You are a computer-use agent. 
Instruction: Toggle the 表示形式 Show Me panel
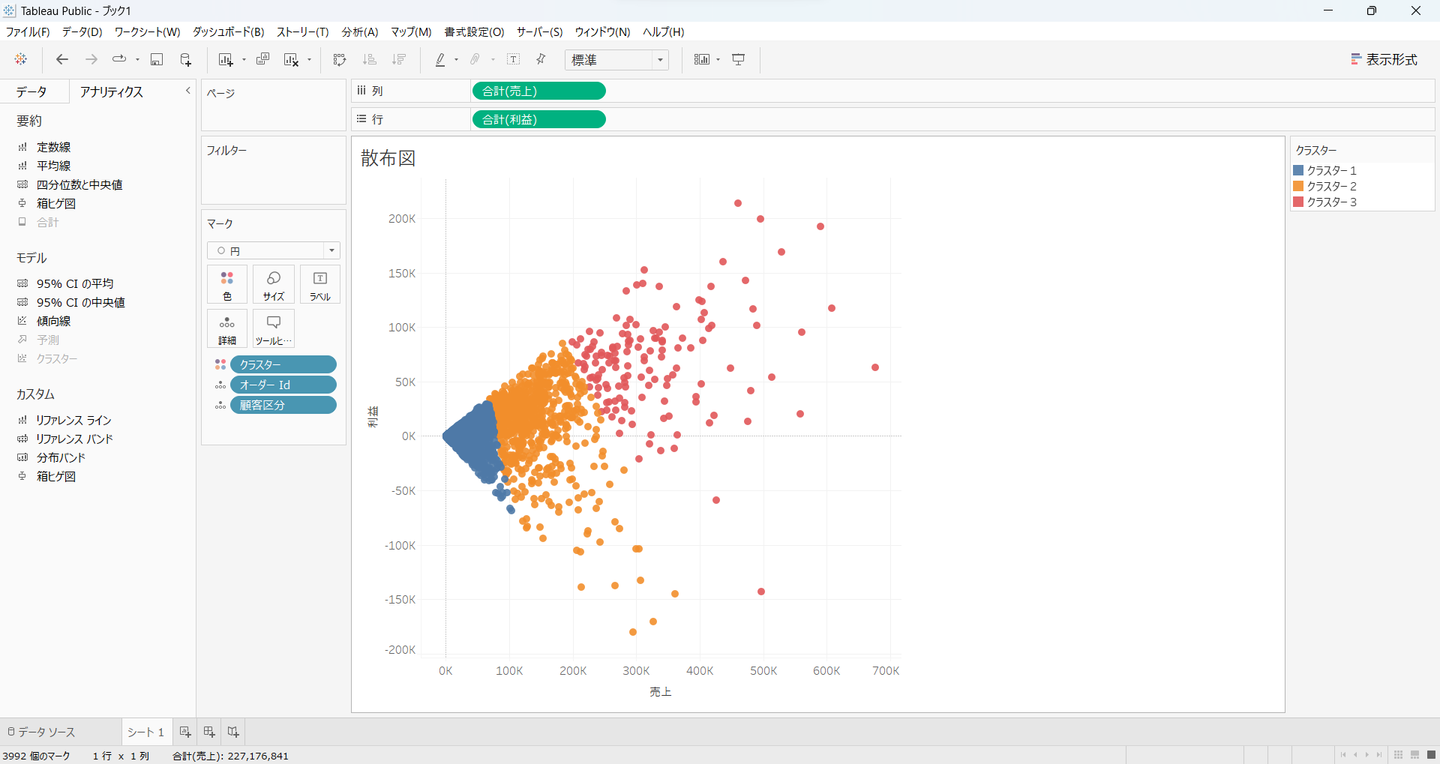click(1383, 60)
